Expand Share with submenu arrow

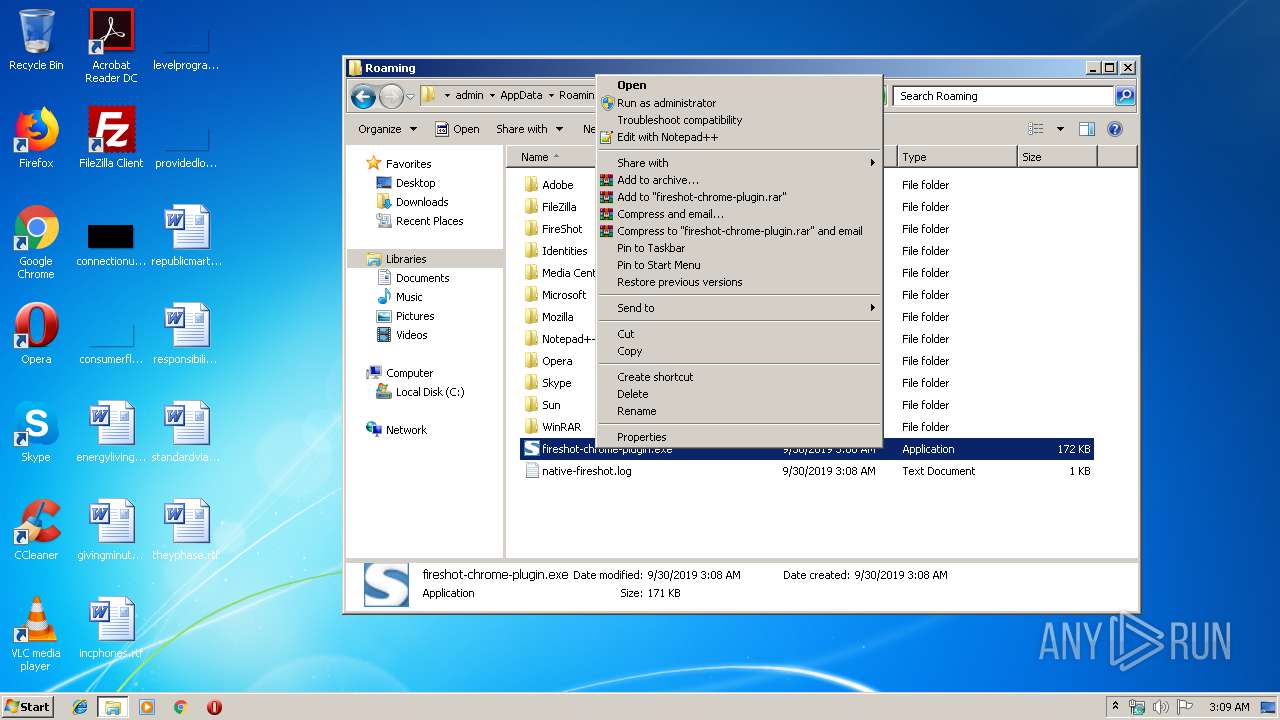click(x=872, y=163)
